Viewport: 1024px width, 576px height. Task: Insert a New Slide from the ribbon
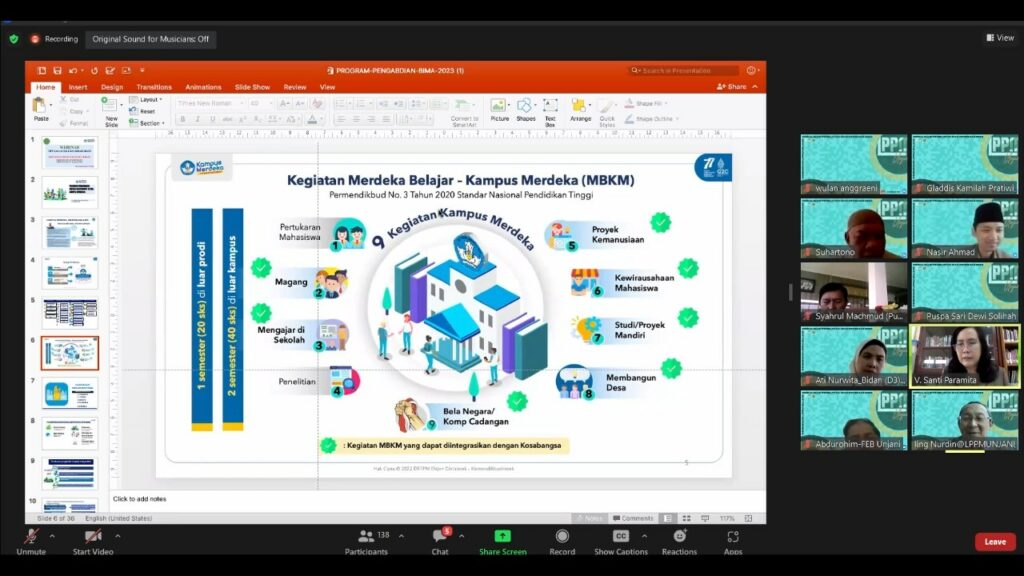pyautogui.click(x=110, y=106)
